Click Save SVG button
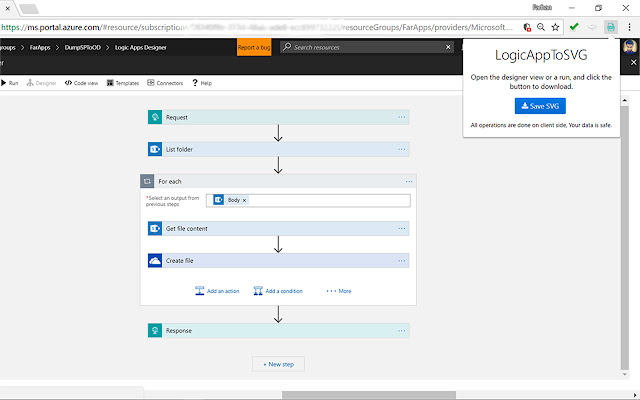 click(540, 106)
